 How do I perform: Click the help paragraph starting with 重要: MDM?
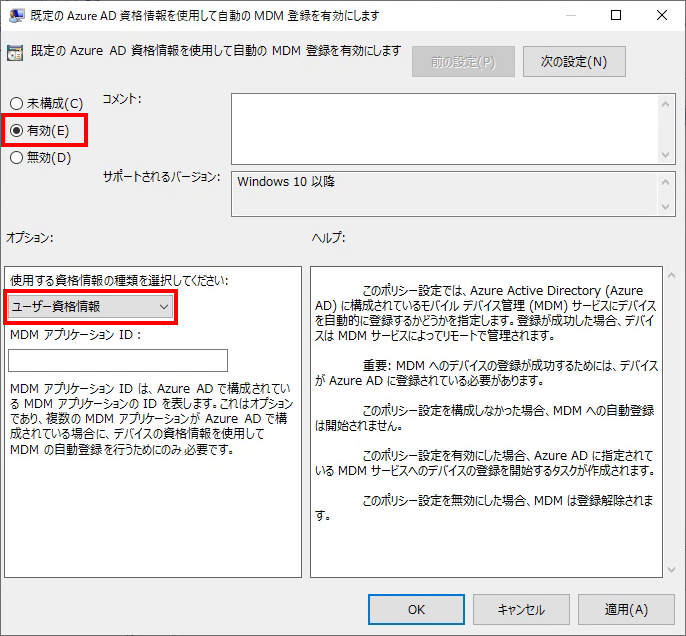click(x=486, y=373)
